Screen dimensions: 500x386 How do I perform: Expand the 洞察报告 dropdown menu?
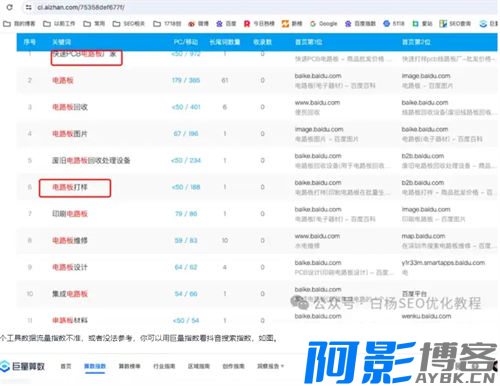pyautogui.click(x=270, y=366)
